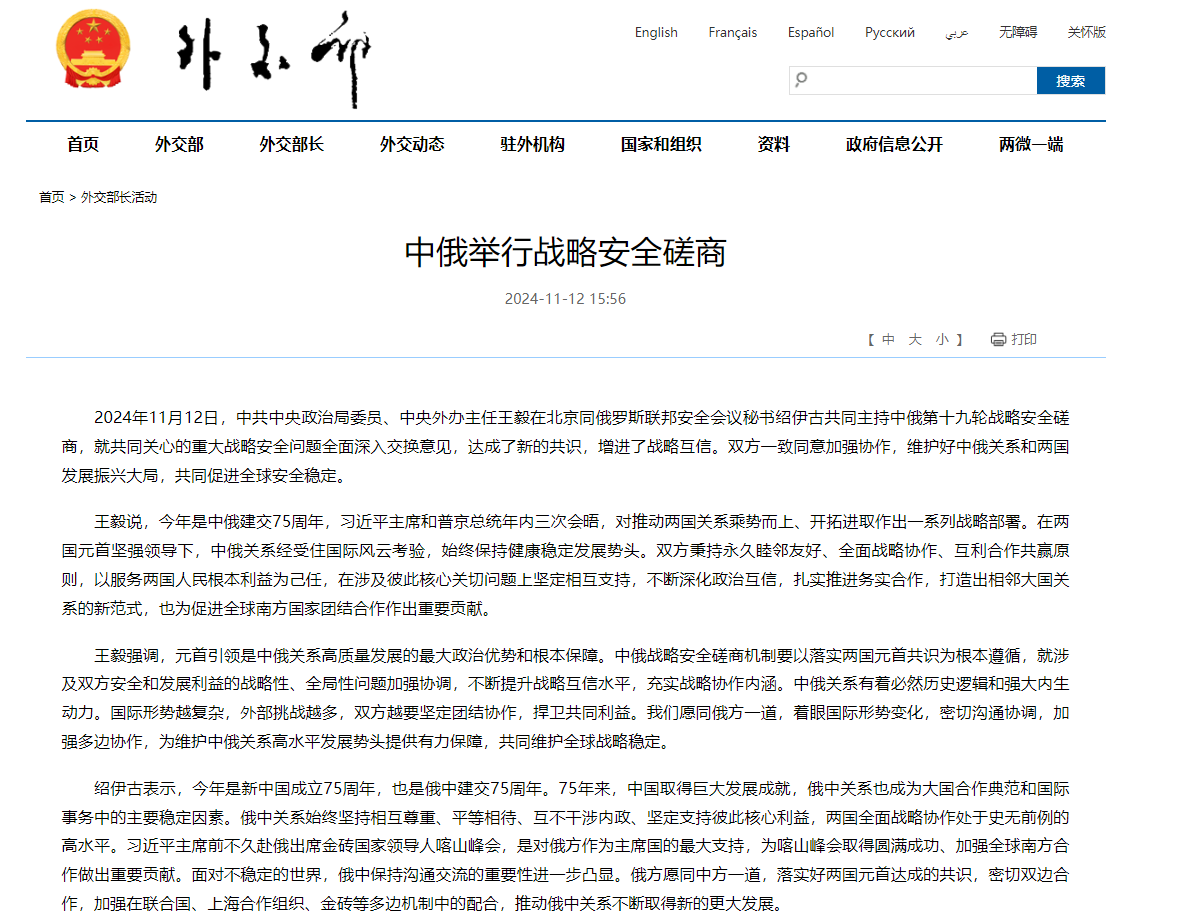Open the 国家和组织 menu item
Image resolution: width=1204 pixels, height=921 pixels.
tap(661, 144)
